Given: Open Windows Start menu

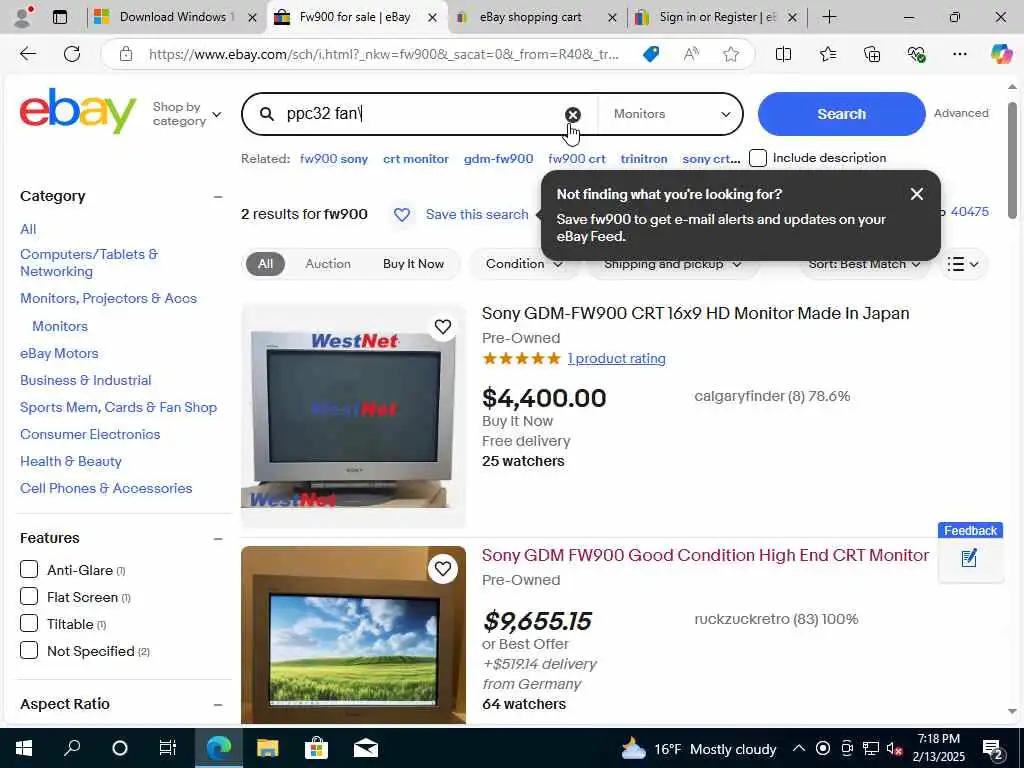Looking at the screenshot, I should point(24,748).
